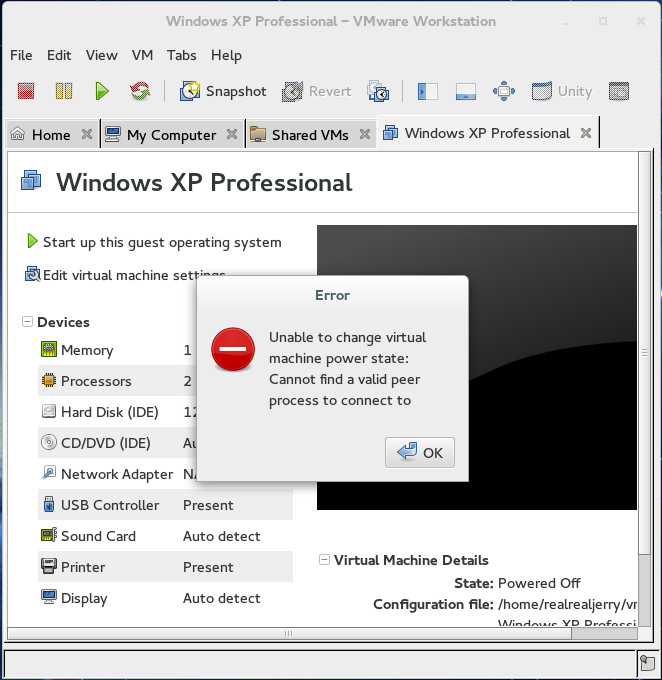Click the vertical scrollbar of the VM page
This screenshot has height=680, width=662.
(x=645, y=352)
